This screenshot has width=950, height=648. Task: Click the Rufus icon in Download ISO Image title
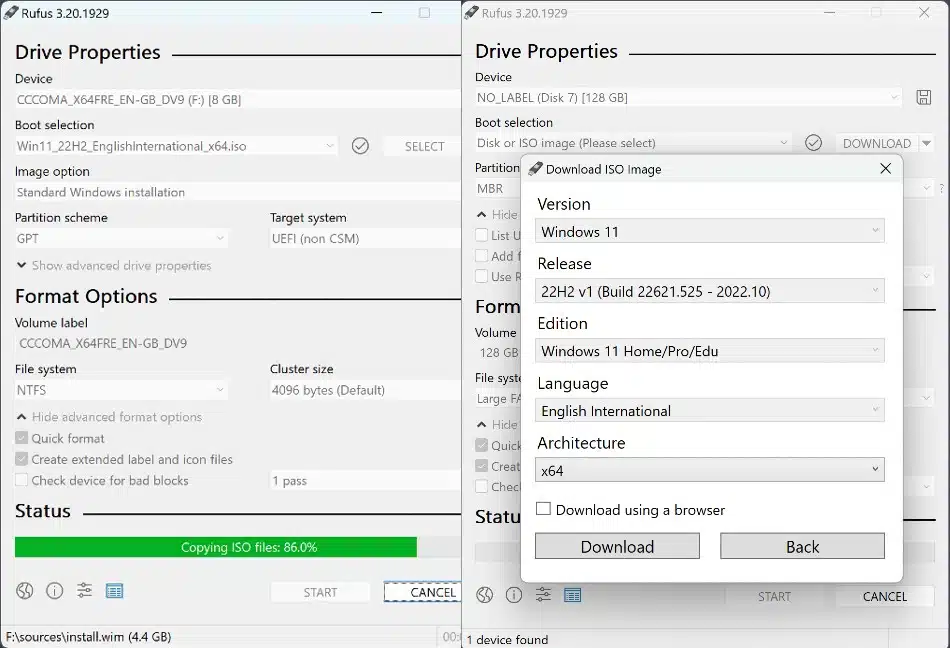click(534, 168)
